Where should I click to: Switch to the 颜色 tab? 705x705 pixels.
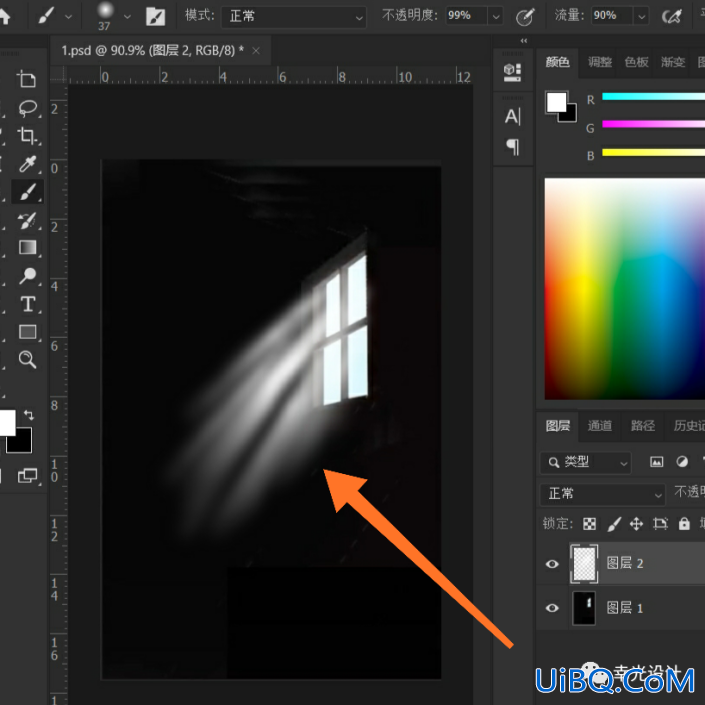(x=558, y=62)
